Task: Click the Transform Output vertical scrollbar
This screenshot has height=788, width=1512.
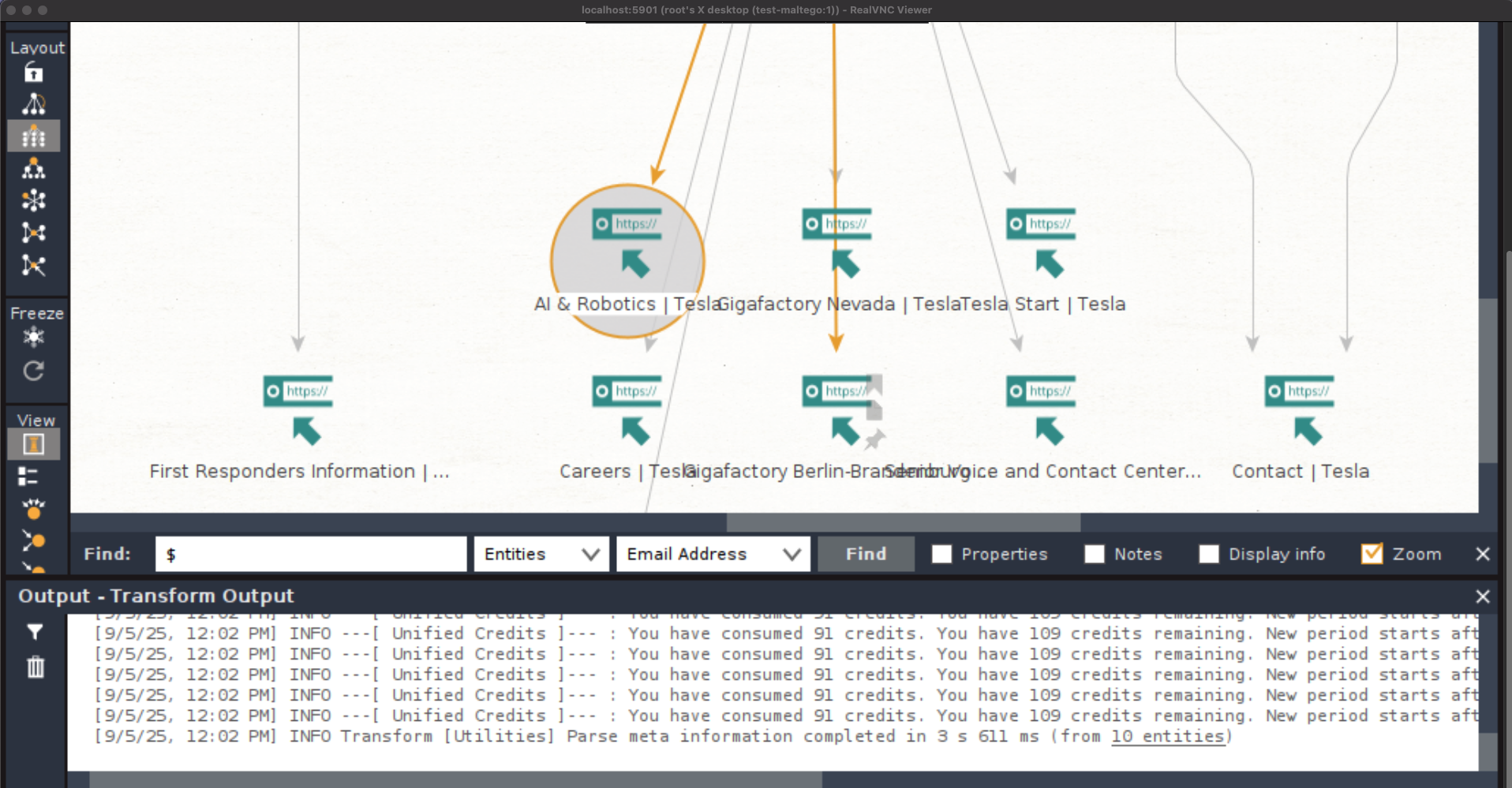Action: 1488,752
